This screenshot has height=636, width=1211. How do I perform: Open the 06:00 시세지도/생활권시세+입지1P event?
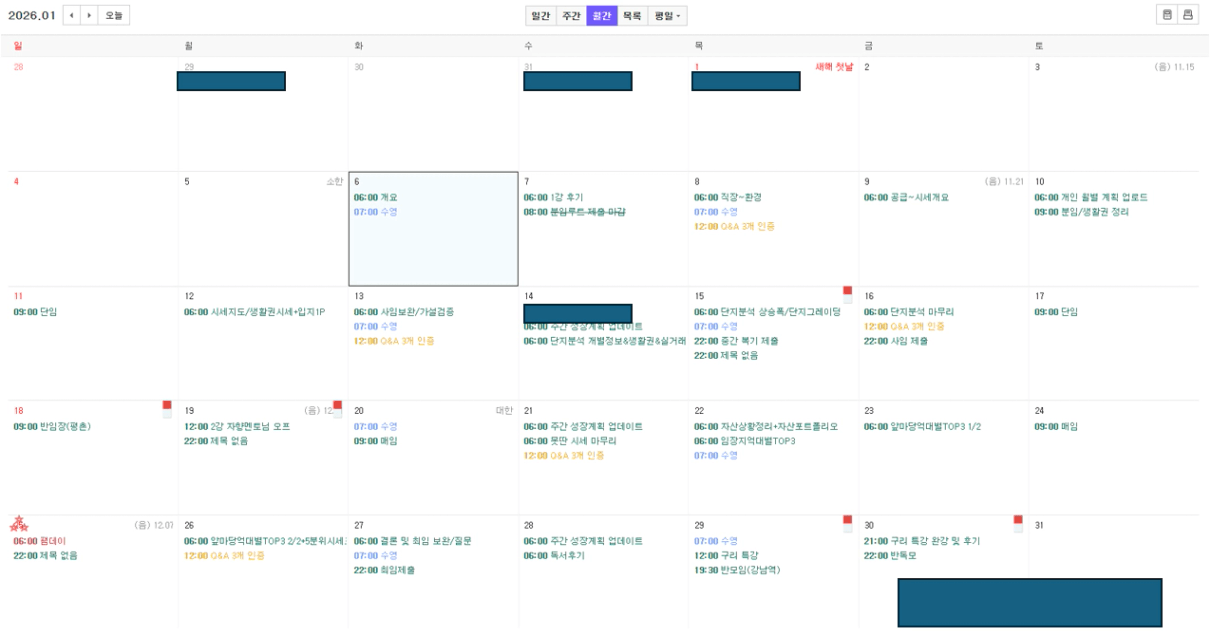click(254, 312)
